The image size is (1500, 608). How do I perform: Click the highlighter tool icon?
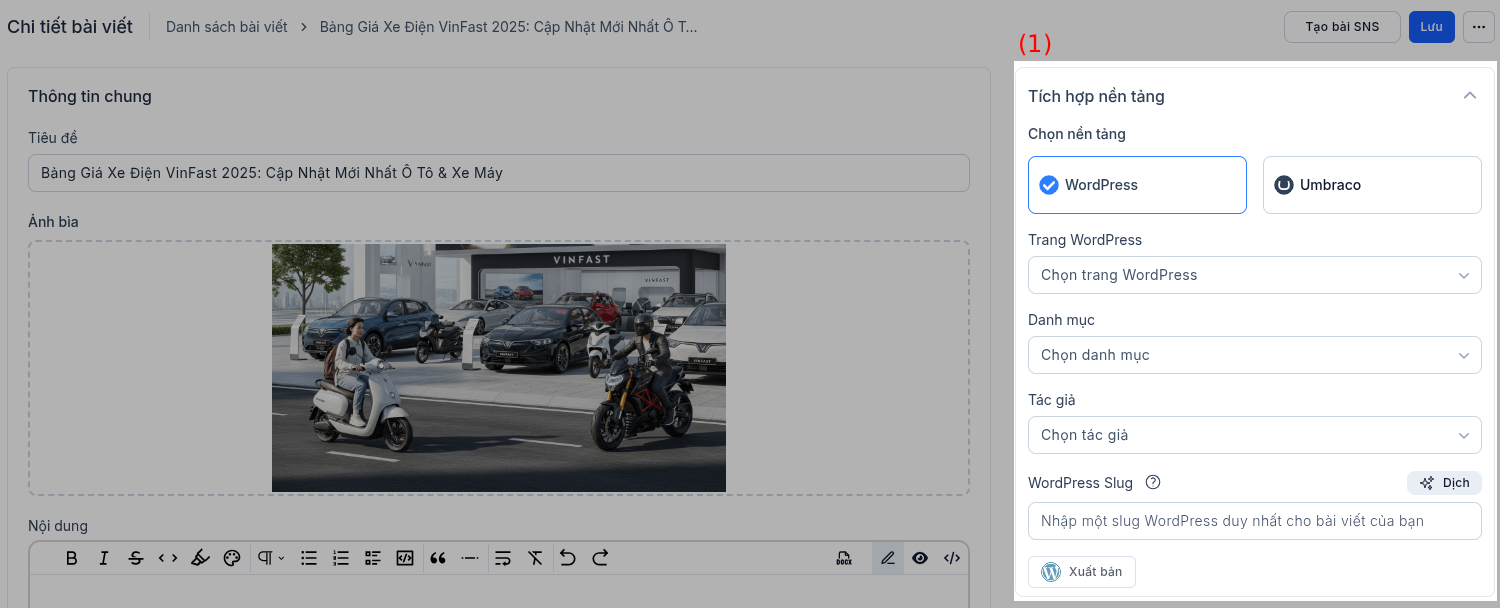tap(200, 558)
